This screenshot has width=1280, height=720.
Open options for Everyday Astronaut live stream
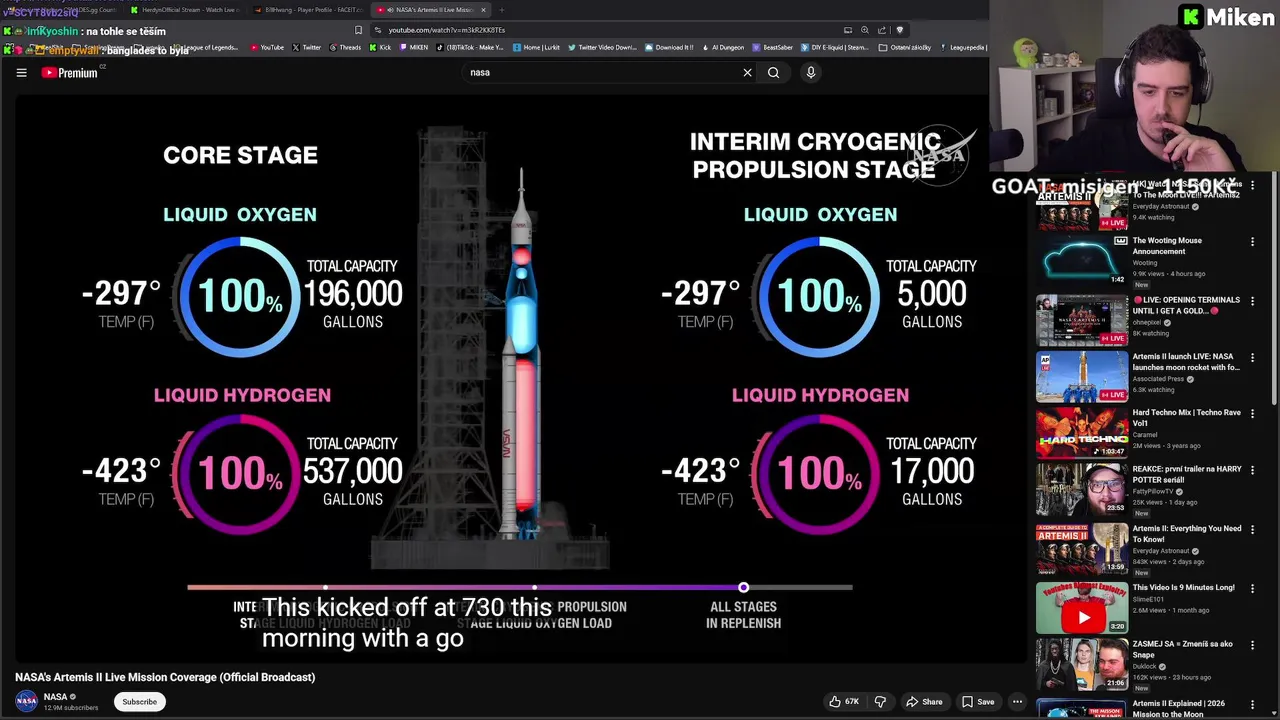tap(1252, 186)
